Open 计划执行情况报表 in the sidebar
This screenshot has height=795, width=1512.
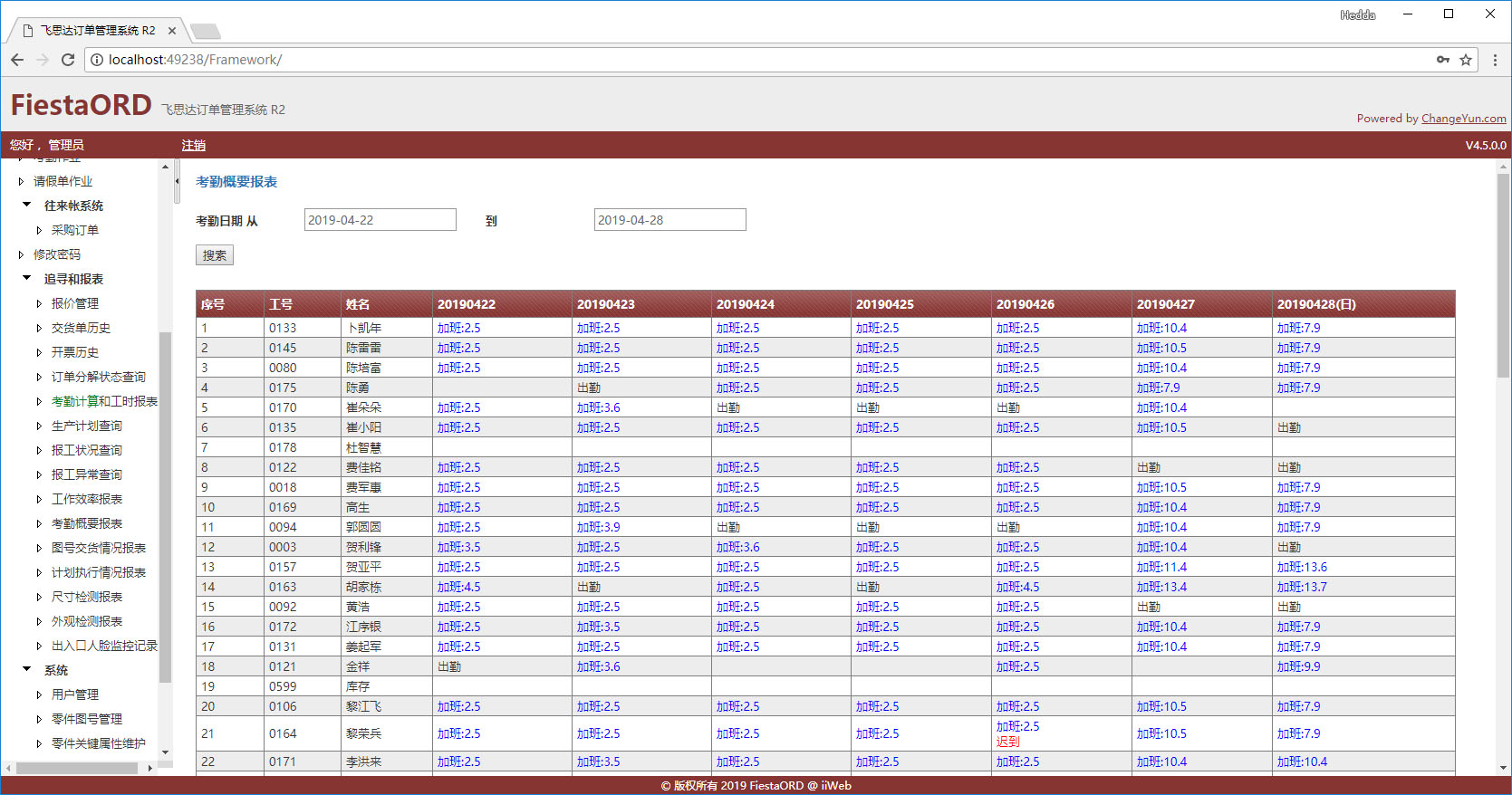(x=98, y=572)
